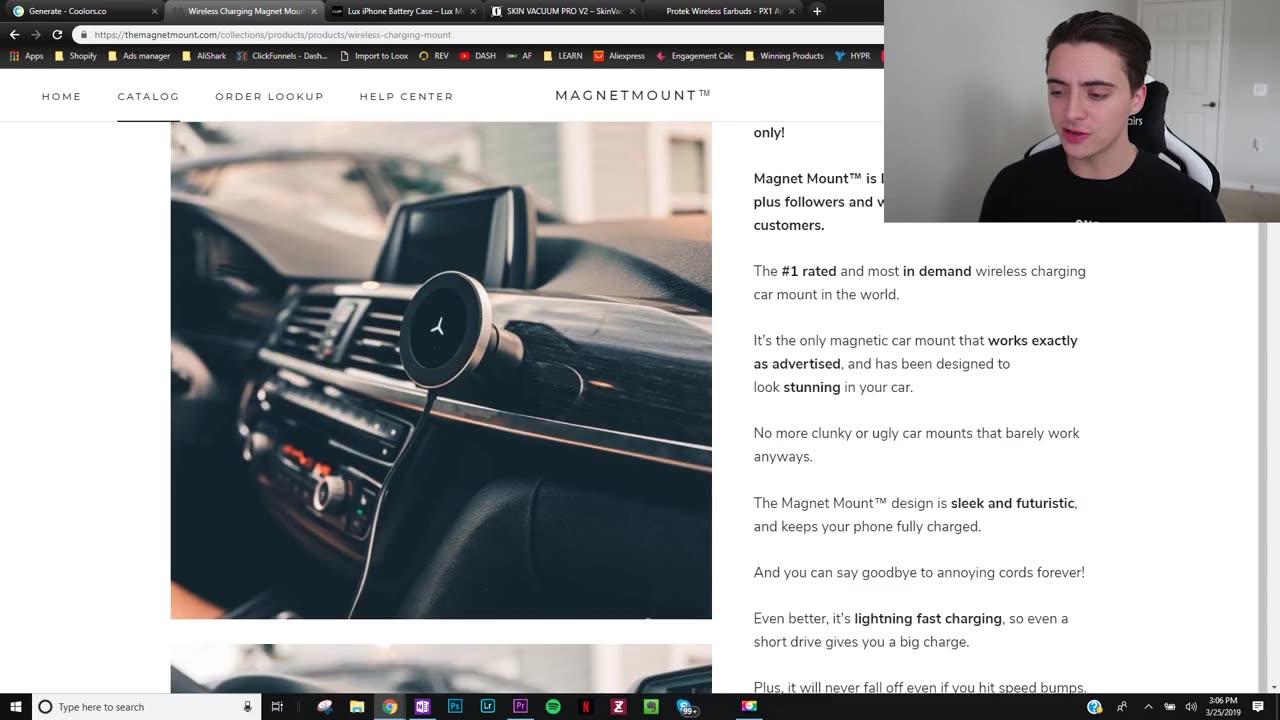
Task: Click the '#1 rated' bold text
Action: point(809,271)
